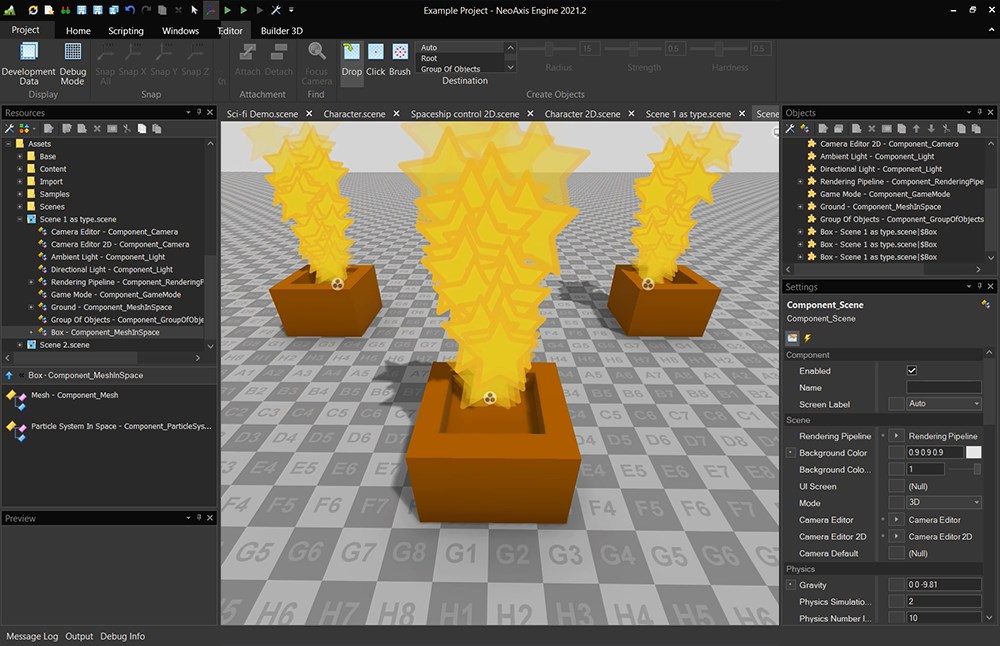The height and width of the screenshot is (646, 1000).
Task: Select the Brush object creation mode
Action: pyautogui.click(x=400, y=60)
